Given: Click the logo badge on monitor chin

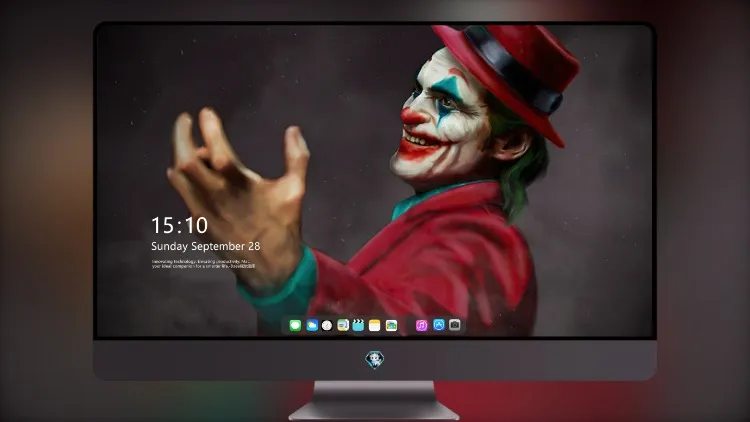Looking at the screenshot, I should [375, 359].
